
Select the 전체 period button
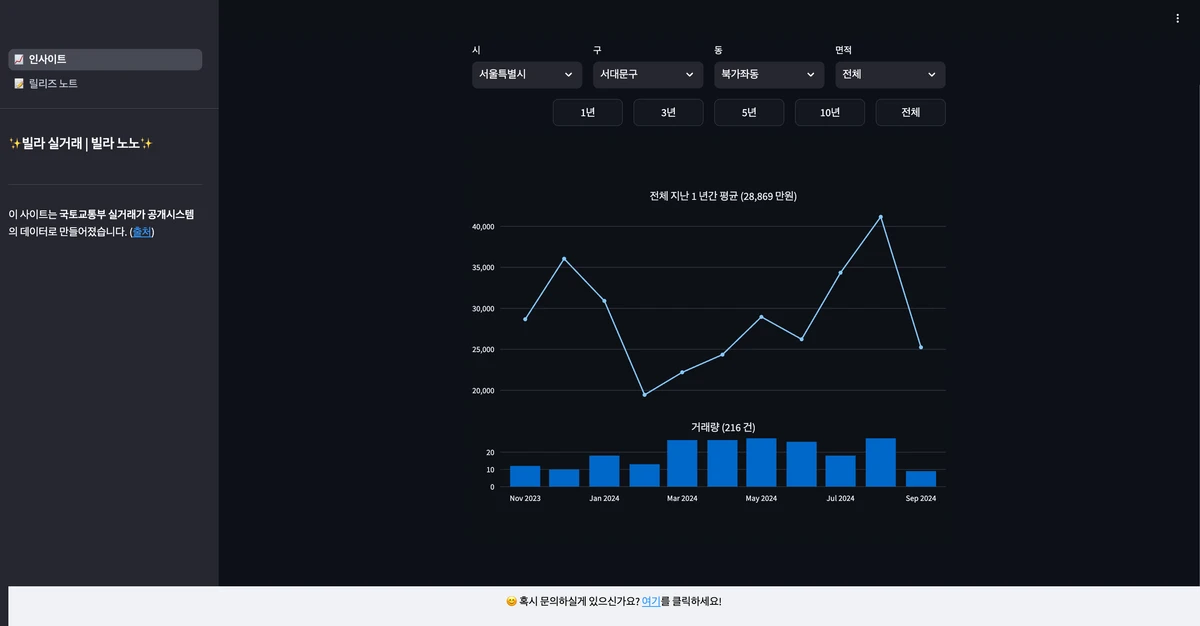point(910,113)
